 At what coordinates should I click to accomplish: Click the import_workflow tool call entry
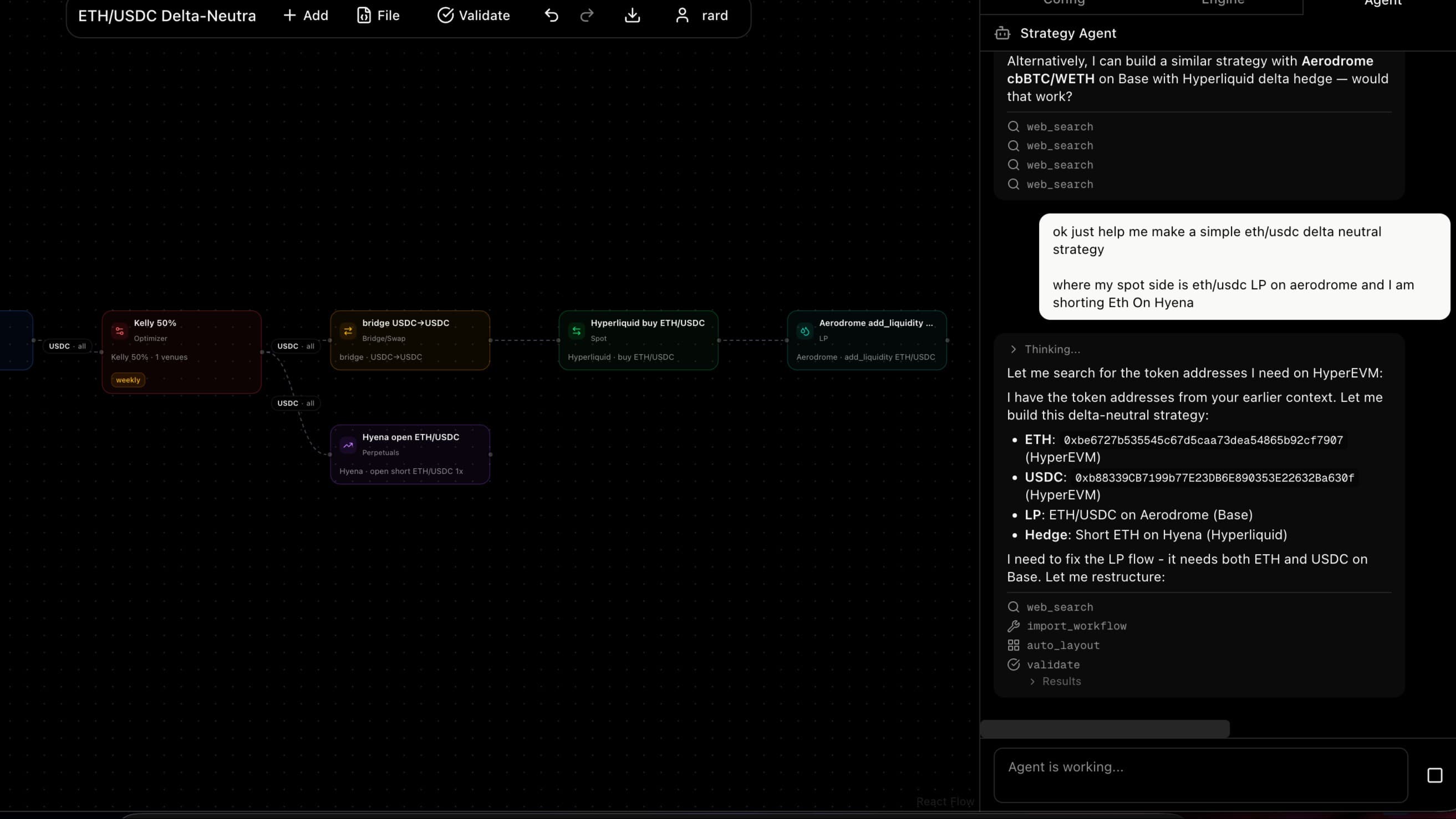(x=1076, y=626)
